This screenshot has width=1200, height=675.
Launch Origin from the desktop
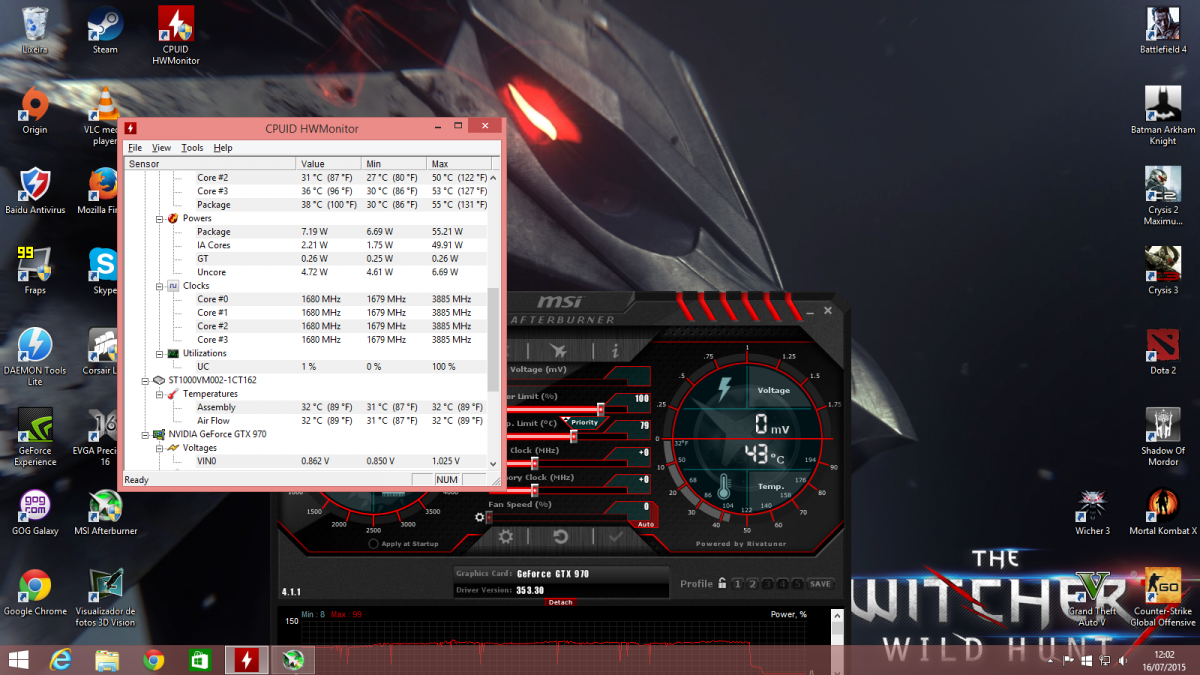coord(35,111)
